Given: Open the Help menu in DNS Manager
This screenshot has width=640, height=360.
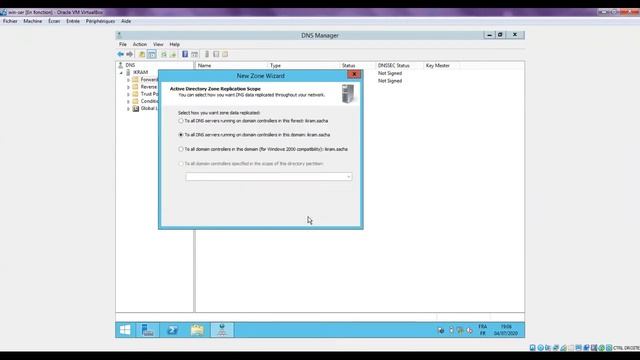Looking at the screenshot, I should coord(174,44).
